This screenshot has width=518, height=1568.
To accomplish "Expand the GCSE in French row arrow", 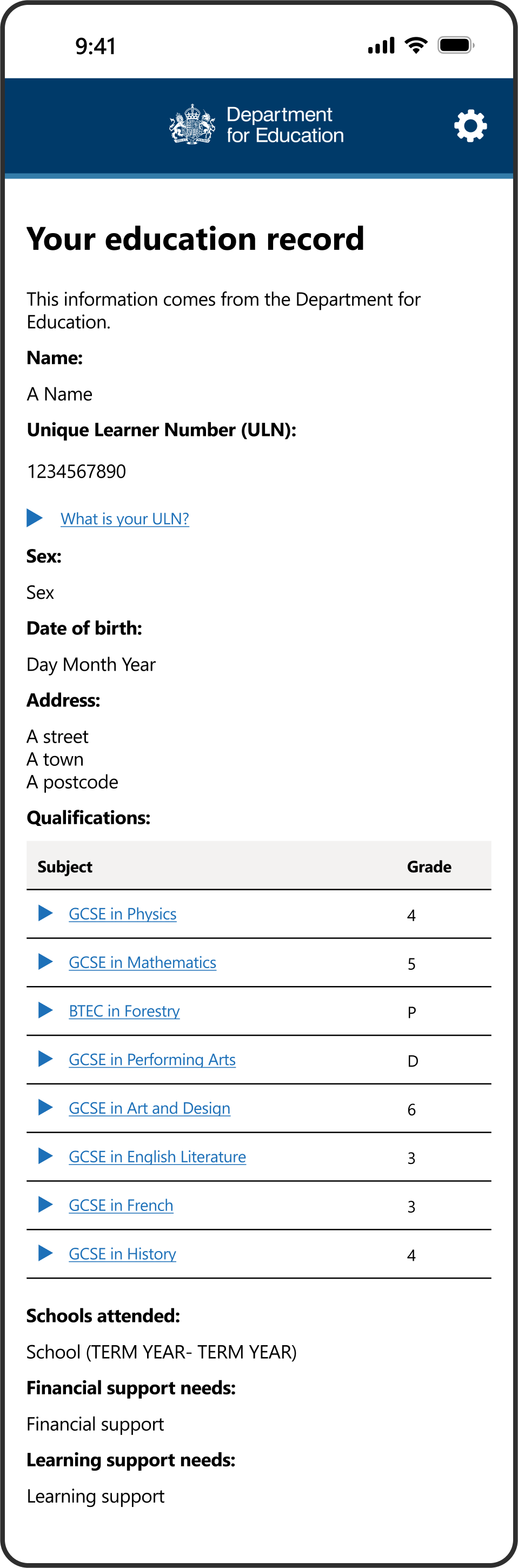I will click(45, 1205).
